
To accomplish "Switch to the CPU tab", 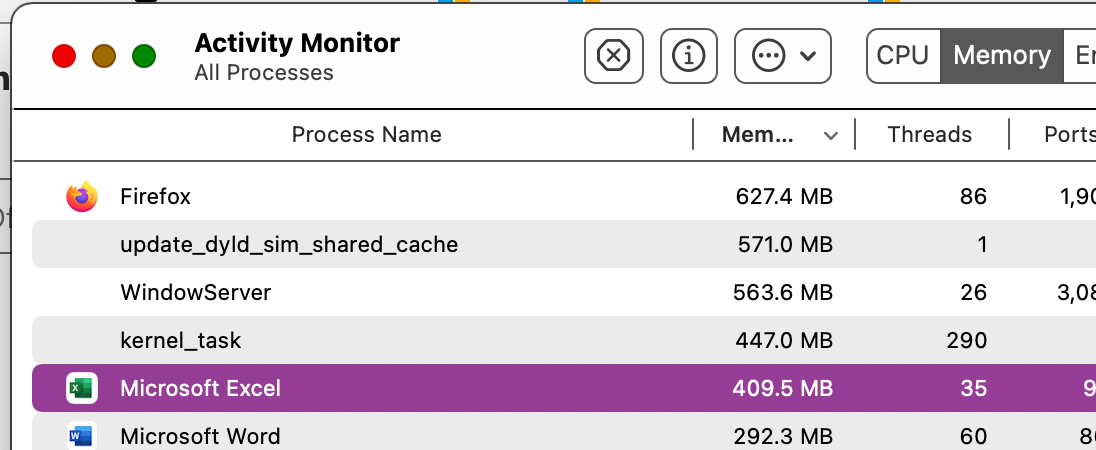I will [902, 56].
